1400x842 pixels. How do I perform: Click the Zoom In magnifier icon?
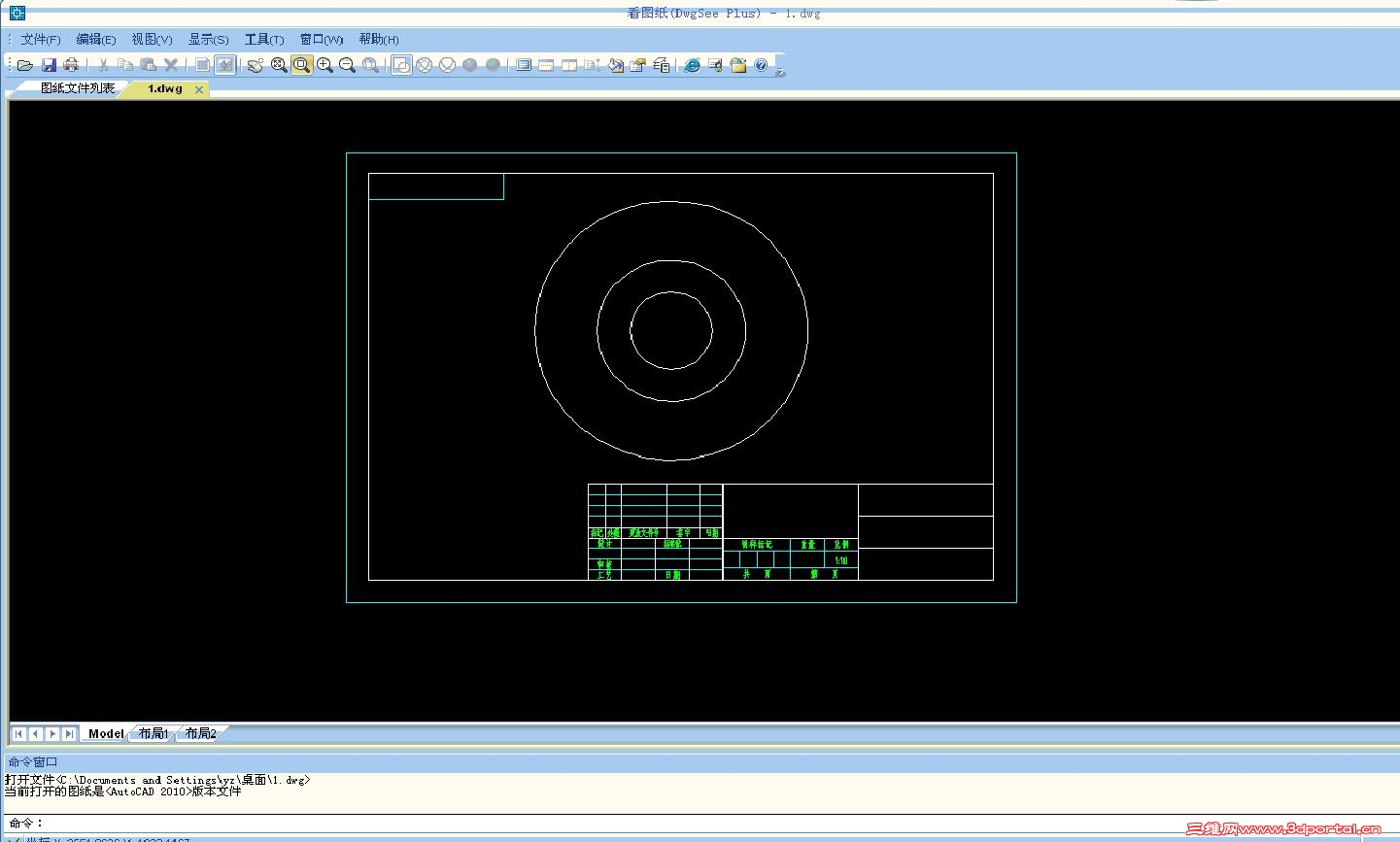pos(324,65)
